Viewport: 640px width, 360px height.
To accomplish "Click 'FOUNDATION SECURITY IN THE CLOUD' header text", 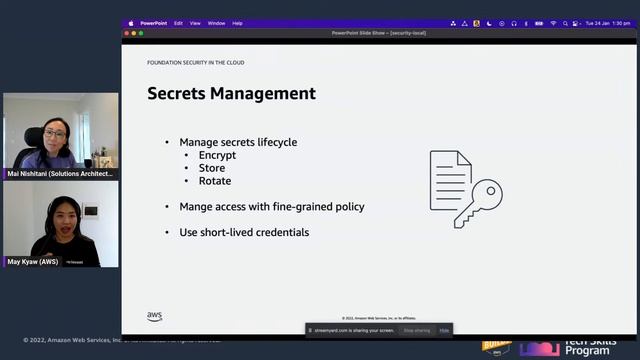I will (x=196, y=62).
